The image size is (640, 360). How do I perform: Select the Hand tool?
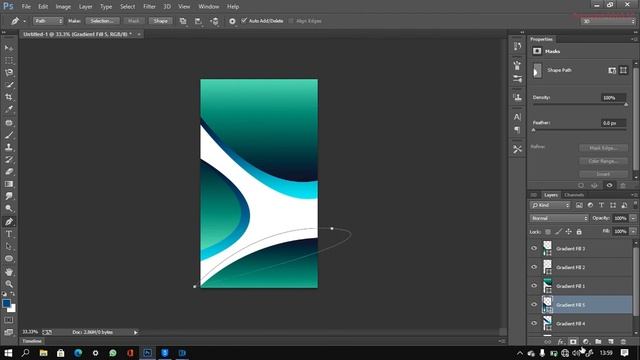click(x=9, y=272)
